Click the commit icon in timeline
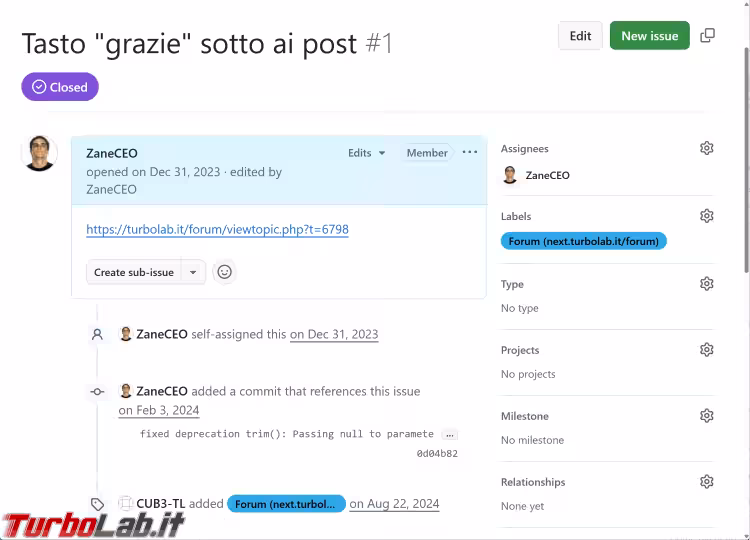Viewport: 750px width, 540px height. coord(97,392)
